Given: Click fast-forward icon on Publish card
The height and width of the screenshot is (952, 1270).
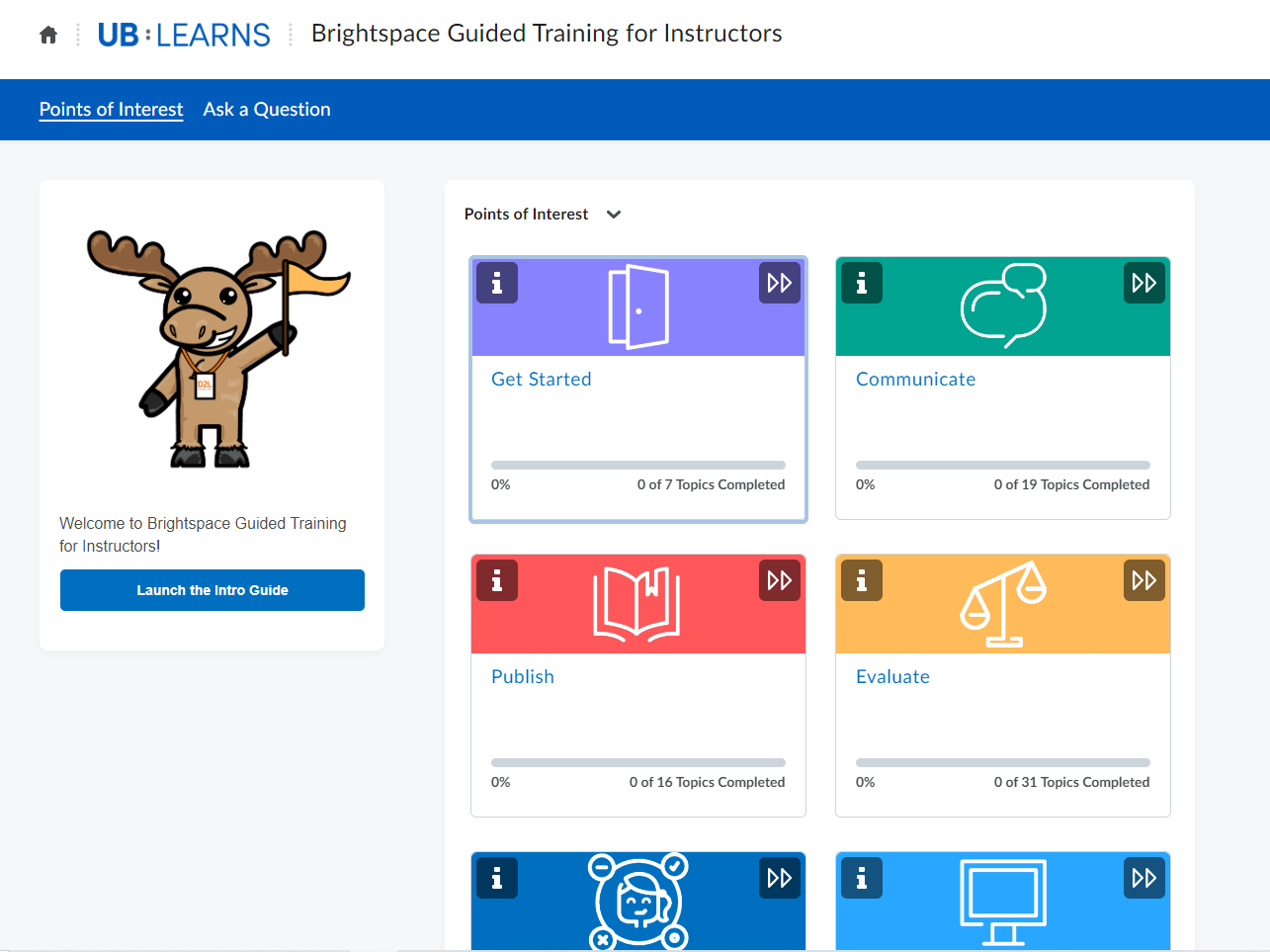Looking at the screenshot, I should pos(779,580).
